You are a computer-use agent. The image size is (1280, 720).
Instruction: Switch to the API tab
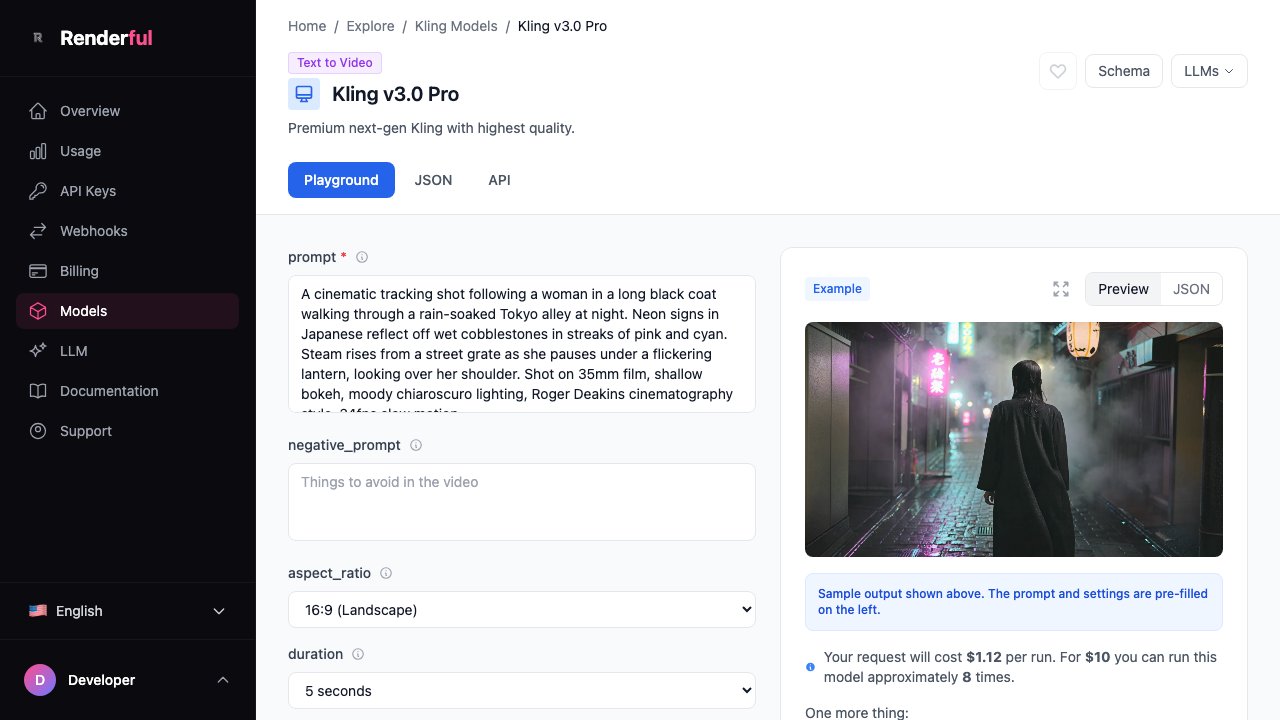click(499, 180)
